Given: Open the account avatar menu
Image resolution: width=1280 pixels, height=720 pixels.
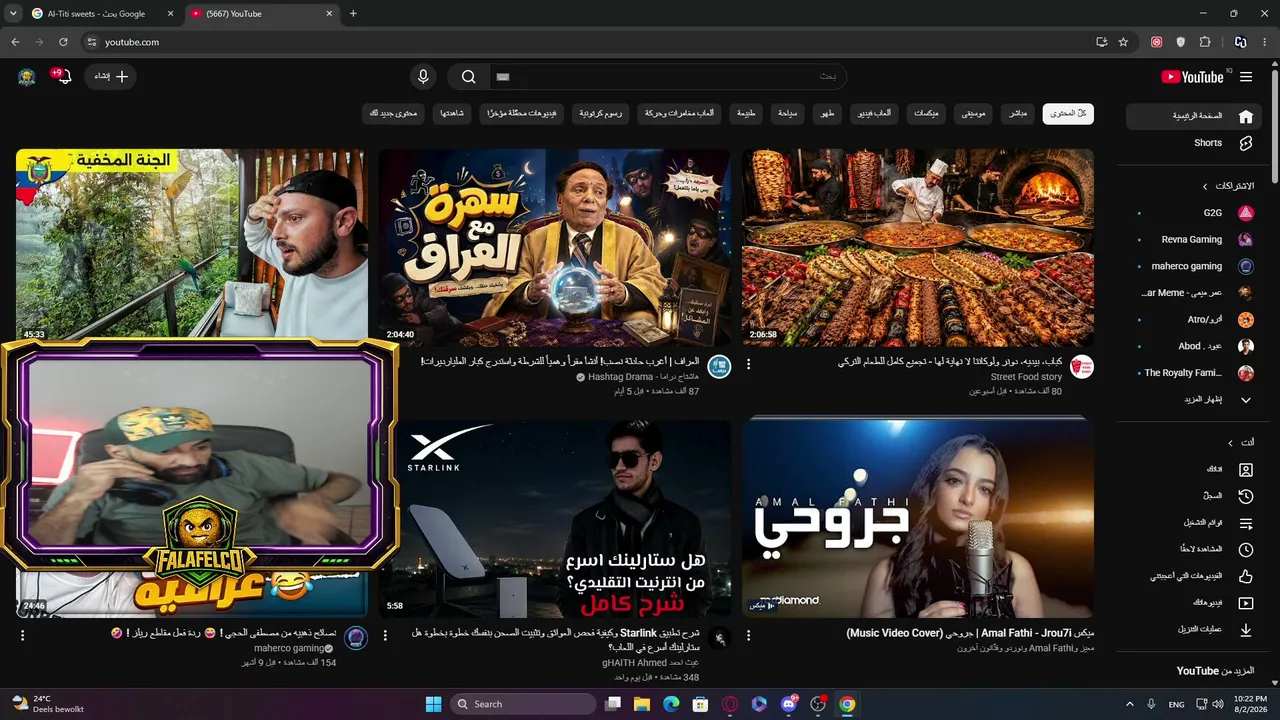Looking at the screenshot, I should [27, 77].
